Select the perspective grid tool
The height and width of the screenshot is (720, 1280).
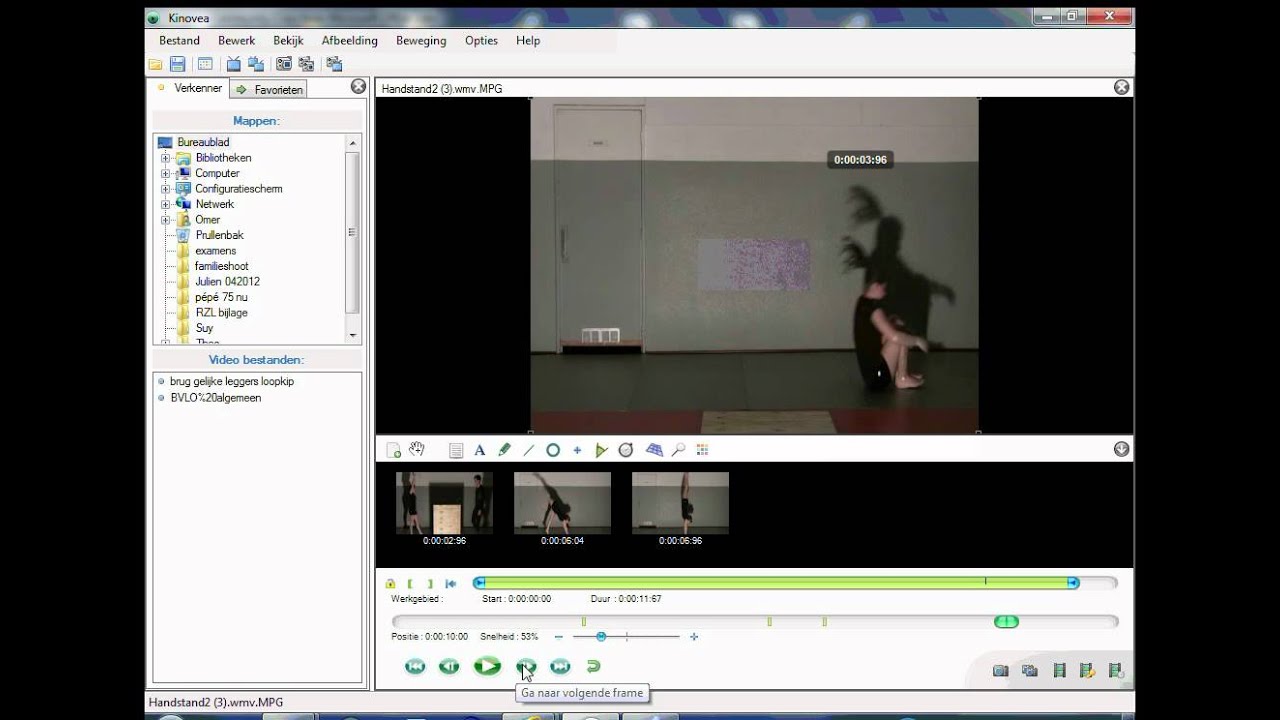pos(654,450)
